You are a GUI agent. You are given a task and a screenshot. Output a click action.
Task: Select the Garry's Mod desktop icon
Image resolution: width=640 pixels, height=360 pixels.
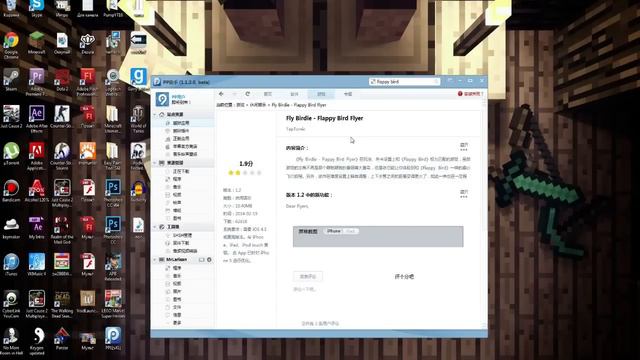click(138, 80)
